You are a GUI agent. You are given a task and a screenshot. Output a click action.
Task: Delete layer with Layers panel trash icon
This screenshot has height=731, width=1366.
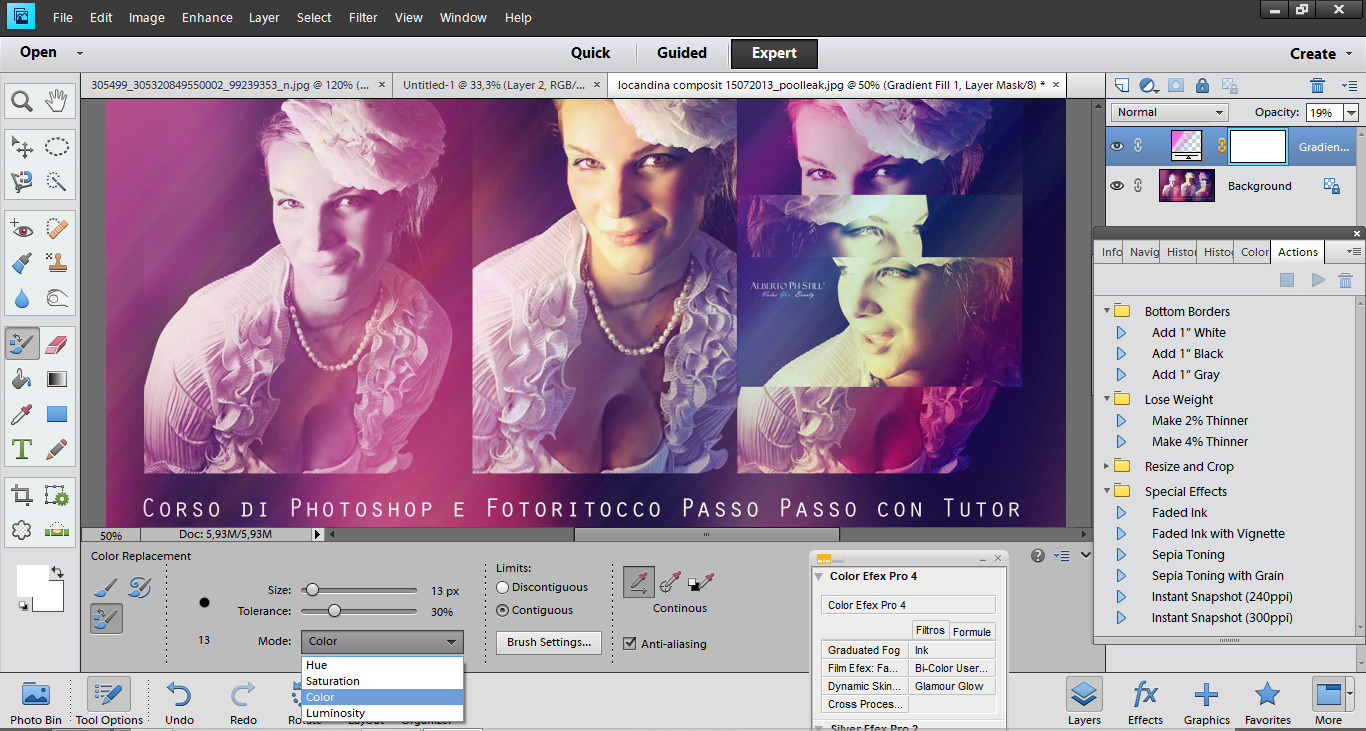point(1318,86)
